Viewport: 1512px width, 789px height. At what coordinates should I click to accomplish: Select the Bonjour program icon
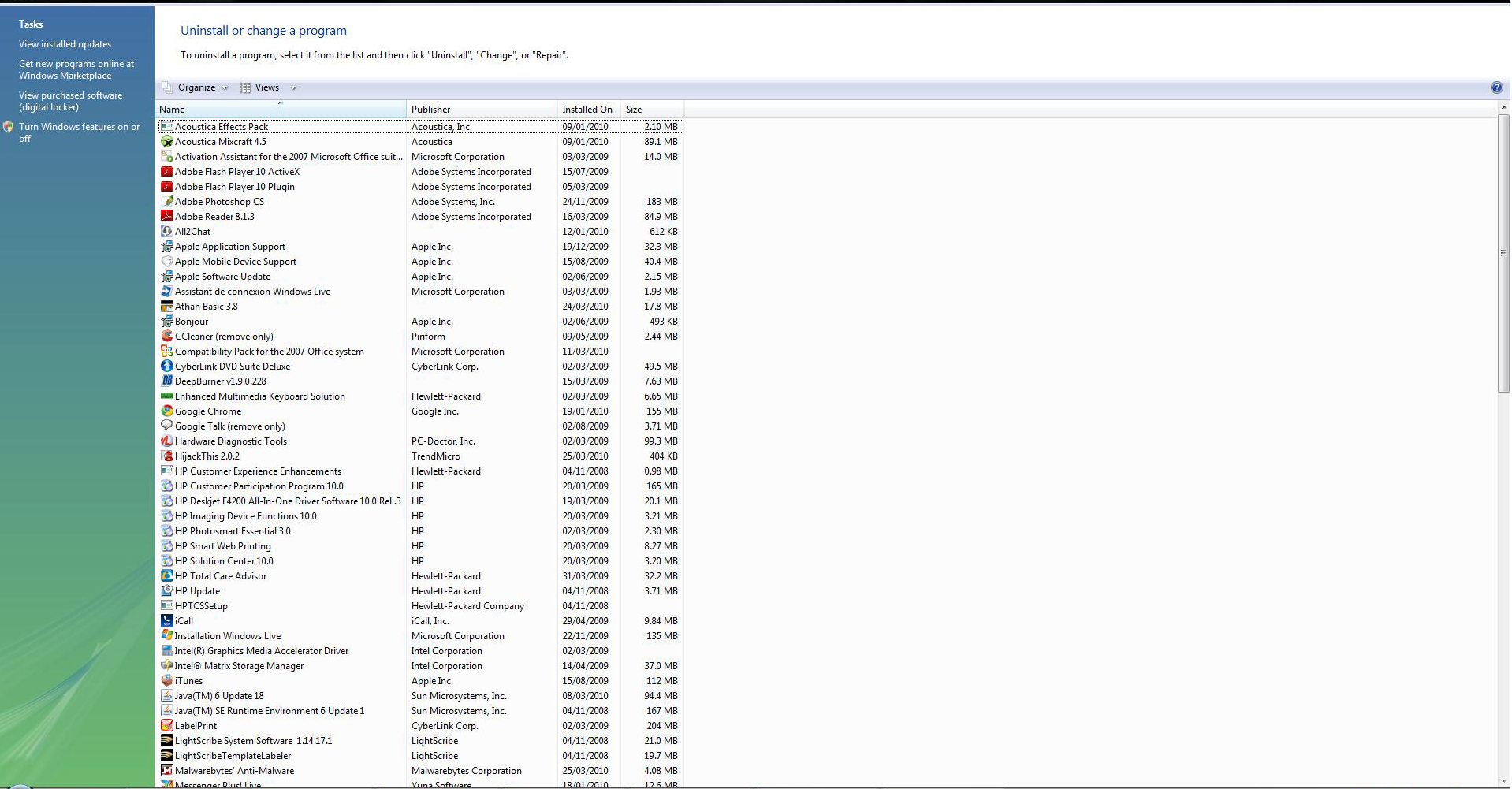pyautogui.click(x=166, y=322)
